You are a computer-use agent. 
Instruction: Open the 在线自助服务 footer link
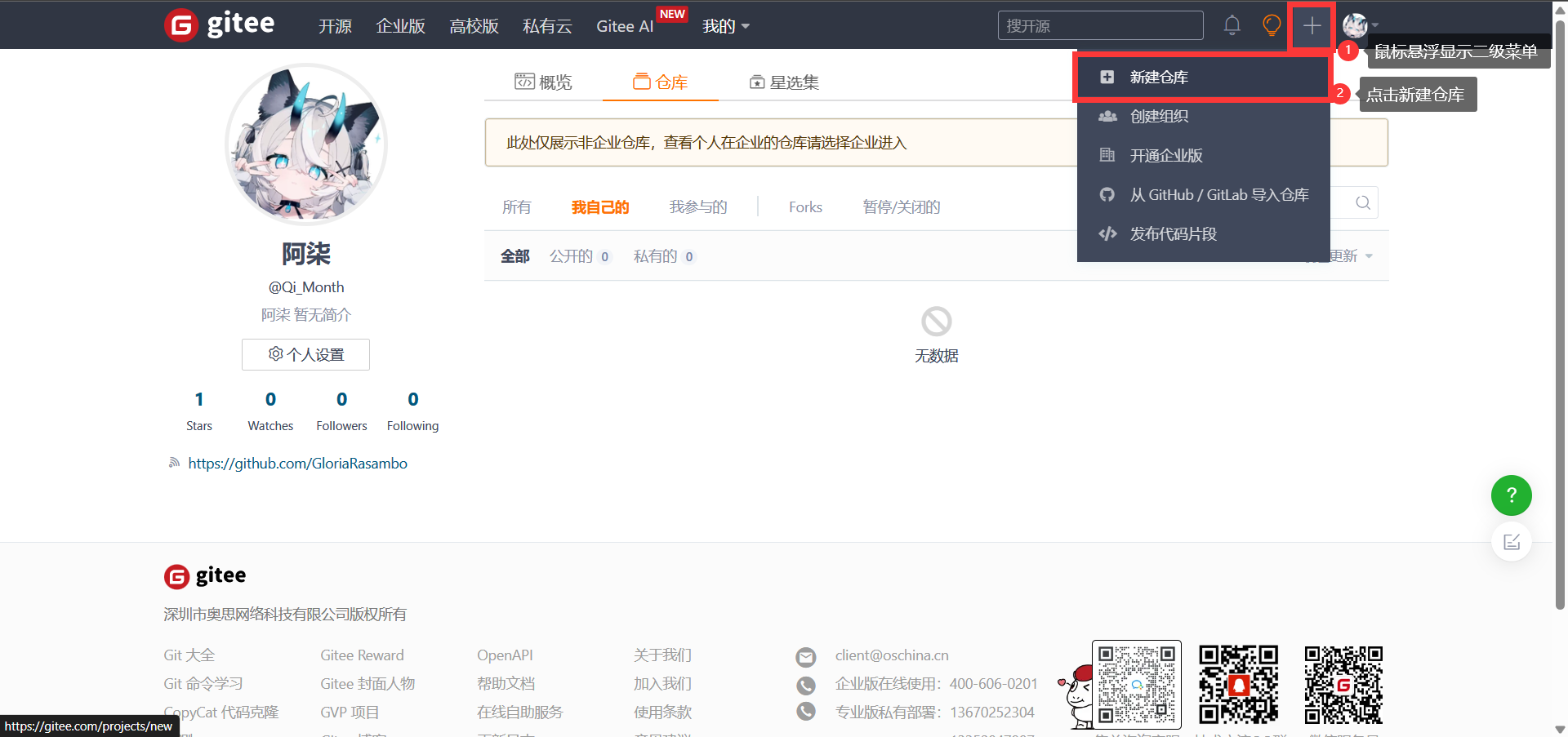click(x=519, y=713)
